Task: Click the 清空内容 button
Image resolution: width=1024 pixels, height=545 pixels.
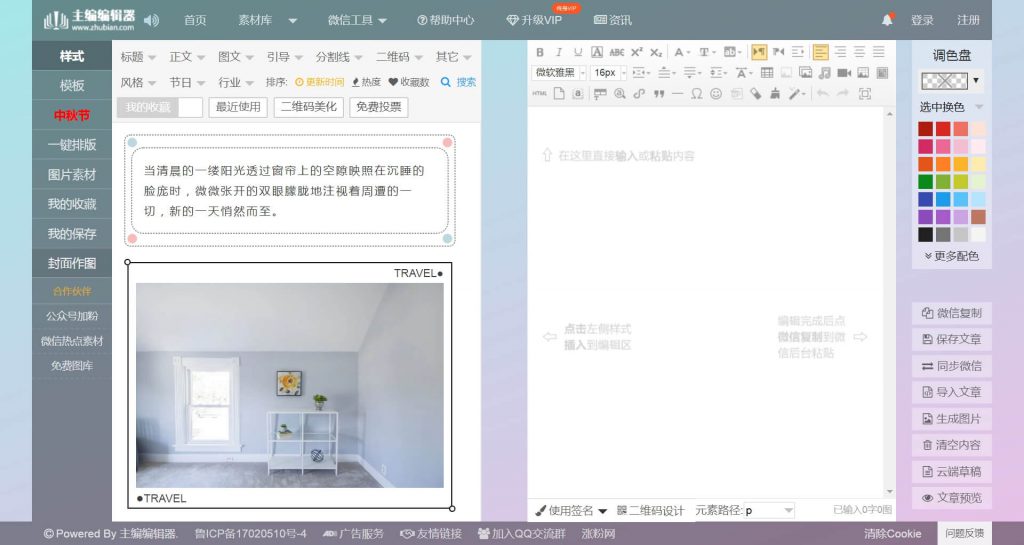Action: pos(952,445)
